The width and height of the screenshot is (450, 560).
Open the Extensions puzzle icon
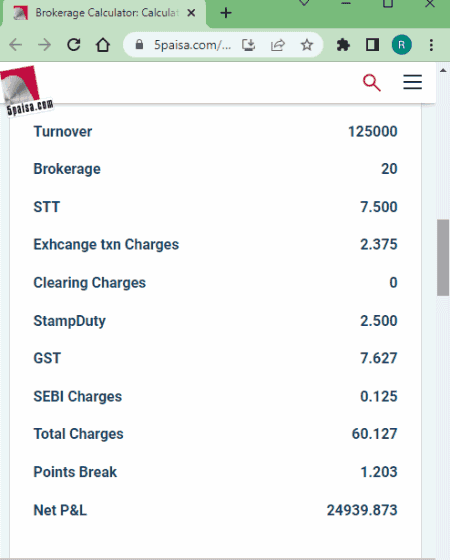343,45
